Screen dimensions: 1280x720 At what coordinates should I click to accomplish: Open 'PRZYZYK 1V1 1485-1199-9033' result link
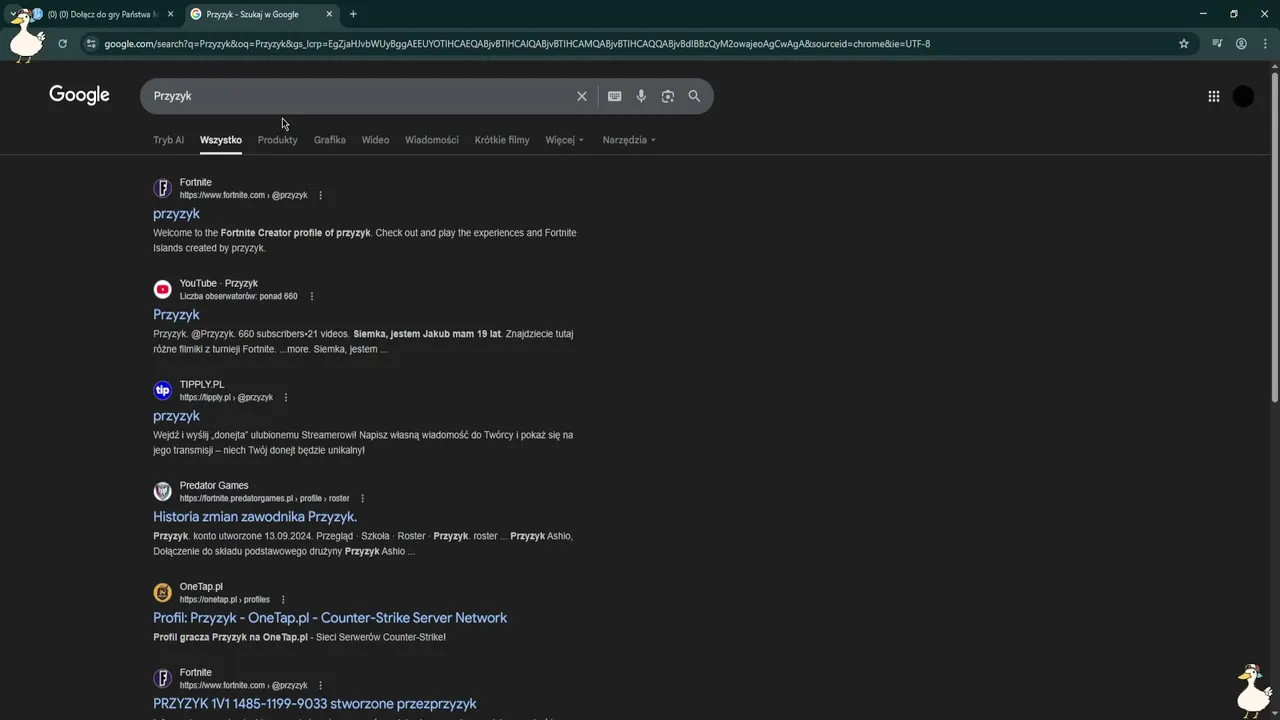point(315,704)
